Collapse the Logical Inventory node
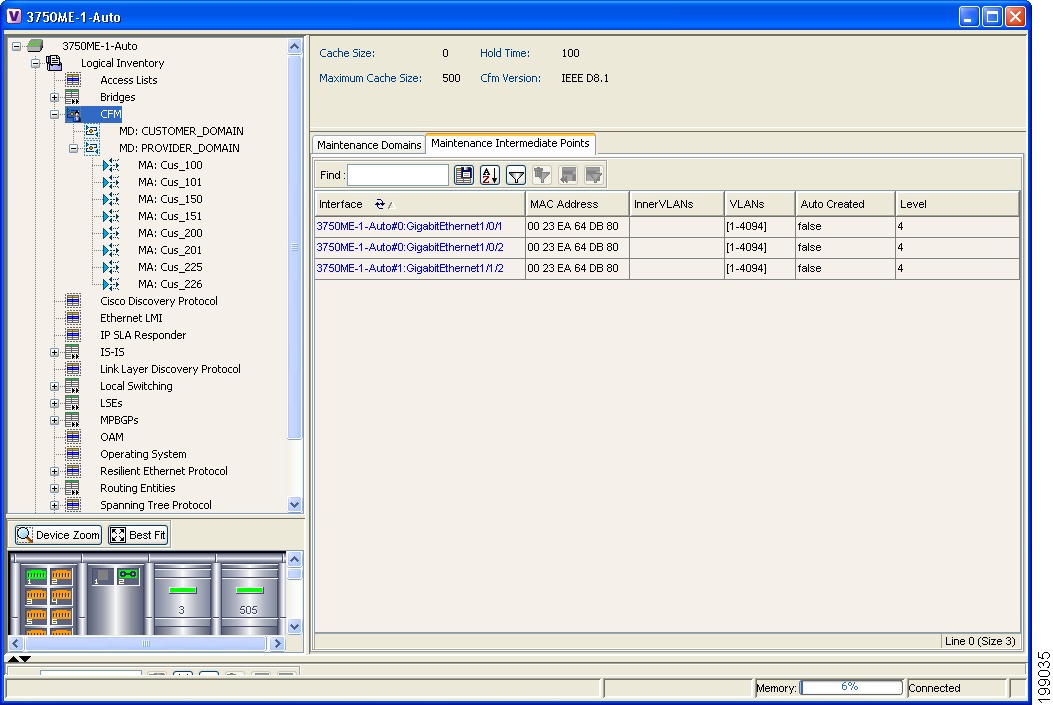 (x=36, y=63)
